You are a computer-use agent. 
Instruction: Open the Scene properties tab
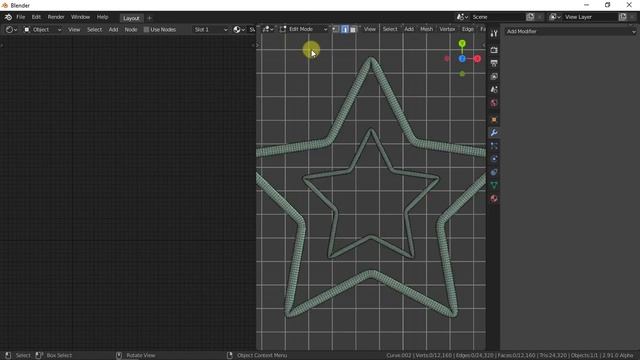494,89
